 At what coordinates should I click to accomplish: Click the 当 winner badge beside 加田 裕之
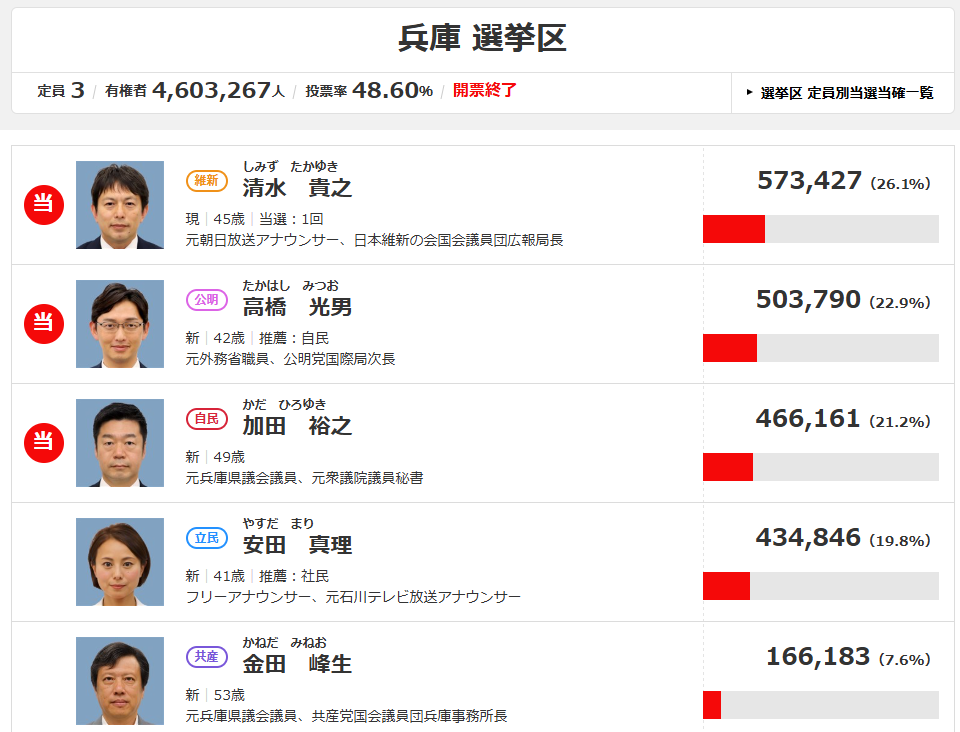(x=43, y=443)
